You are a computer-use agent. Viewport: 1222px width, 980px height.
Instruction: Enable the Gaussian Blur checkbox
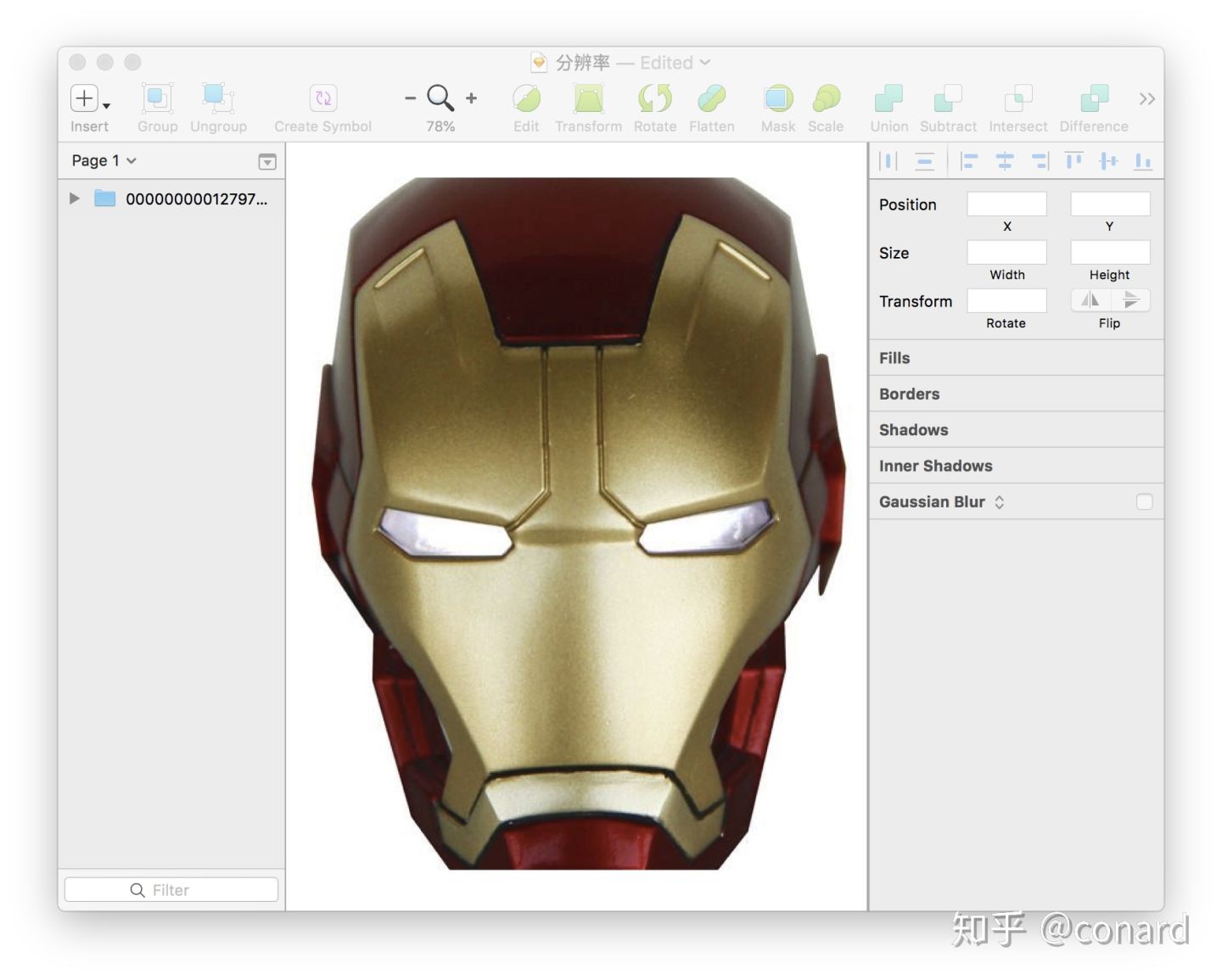click(x=1144, y=501)
